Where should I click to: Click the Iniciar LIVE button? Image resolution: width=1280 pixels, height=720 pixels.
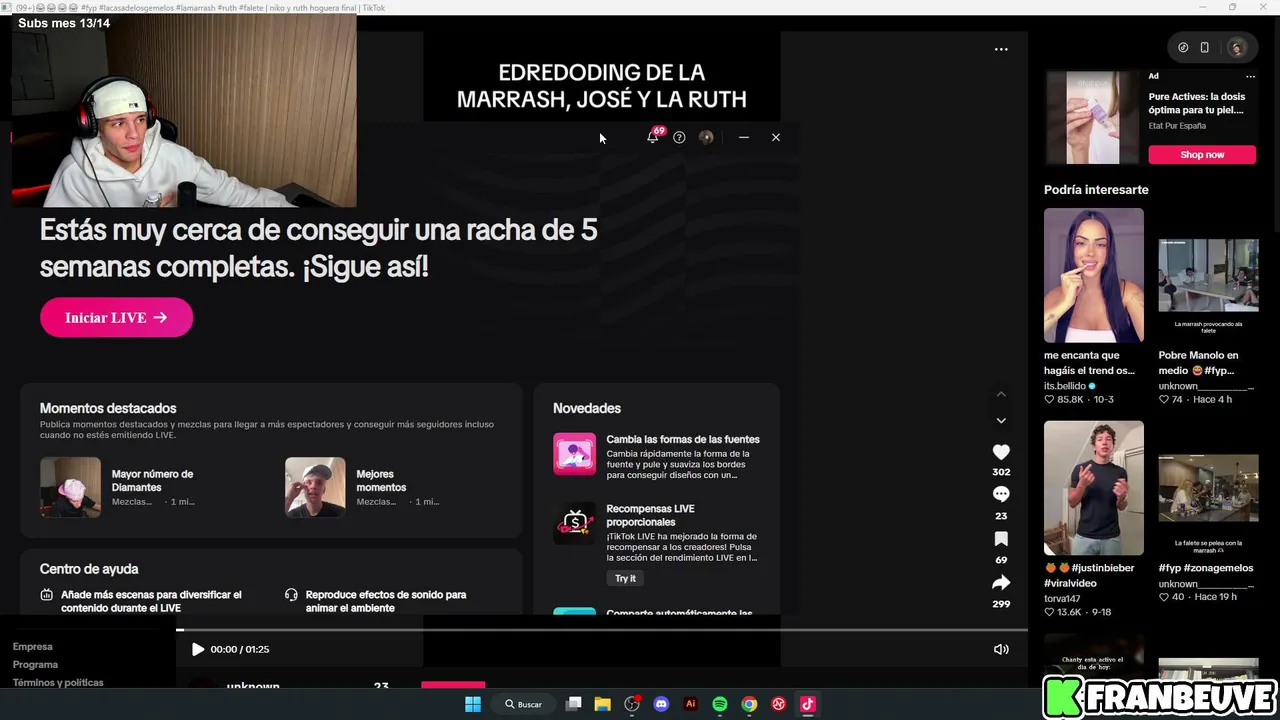[116, 317]
